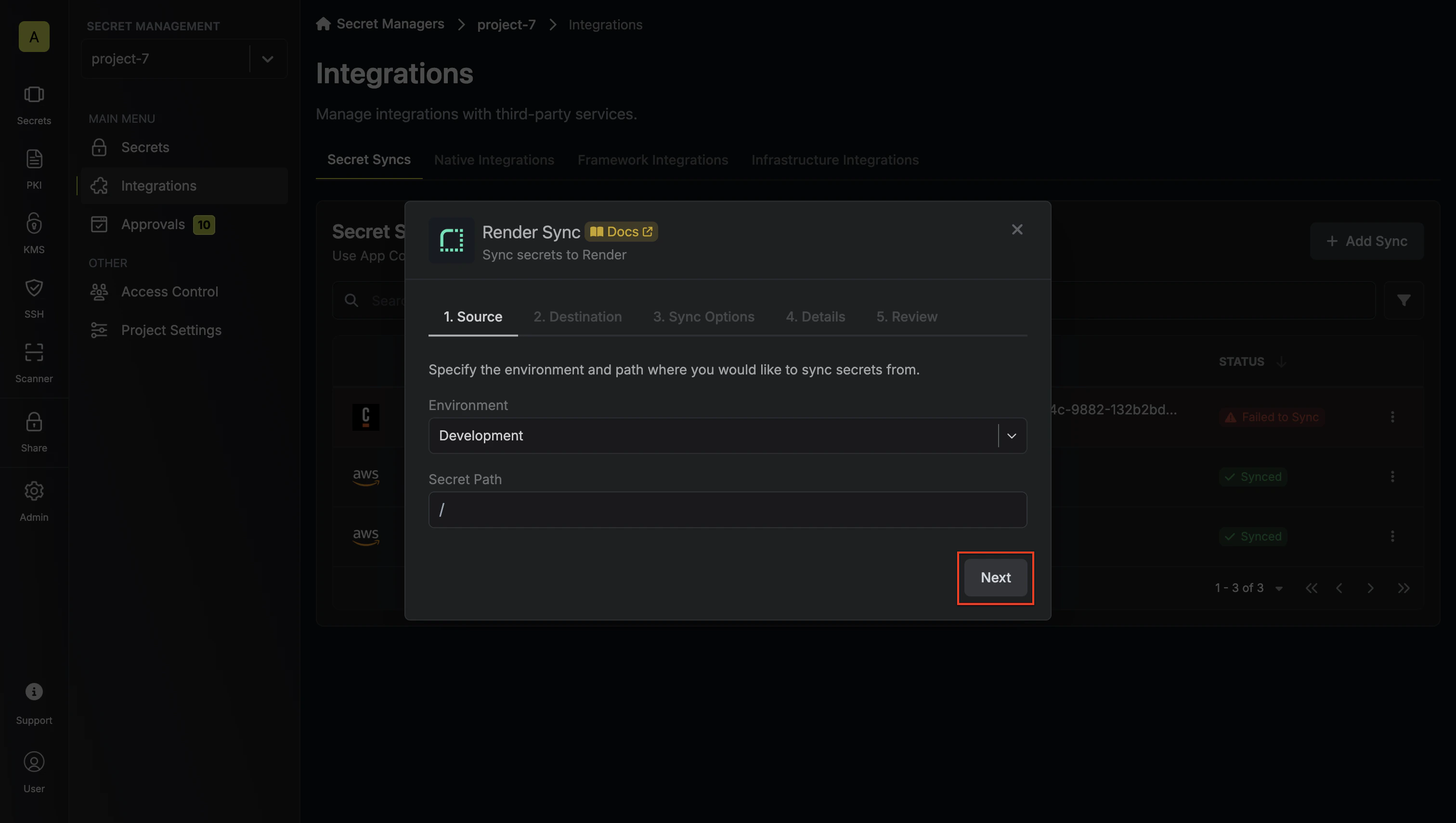Viewport: 1456px width, 823px height.
Task: Open the SSH shield icon
Action: [34, 288]
